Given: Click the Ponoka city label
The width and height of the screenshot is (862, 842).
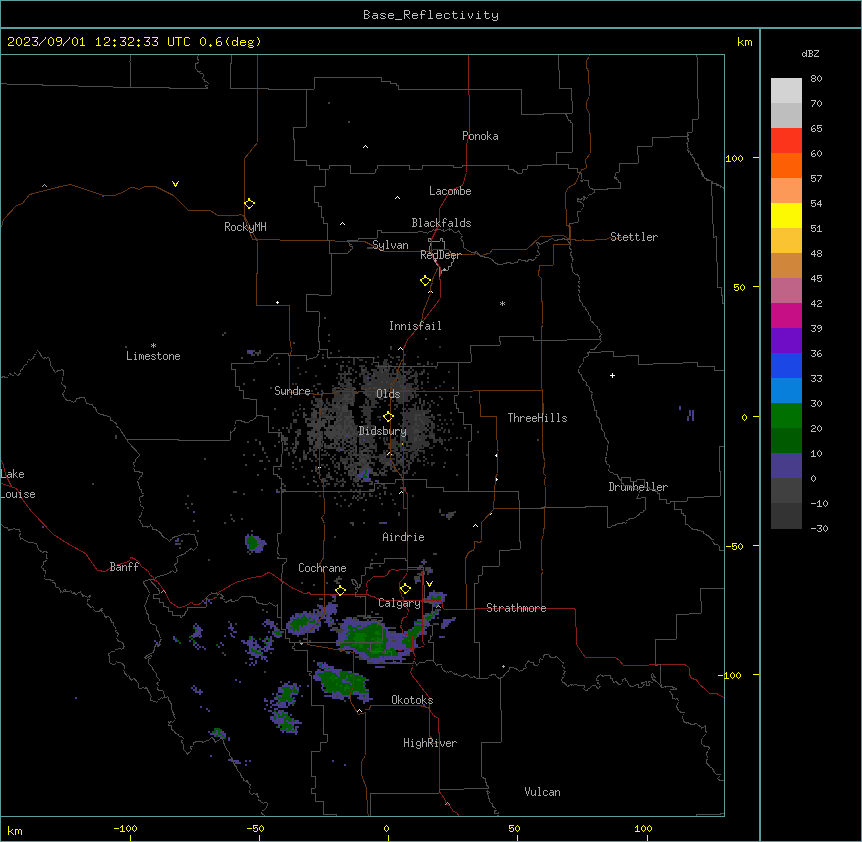Looking at the screenshot, I should click(480, 136).
